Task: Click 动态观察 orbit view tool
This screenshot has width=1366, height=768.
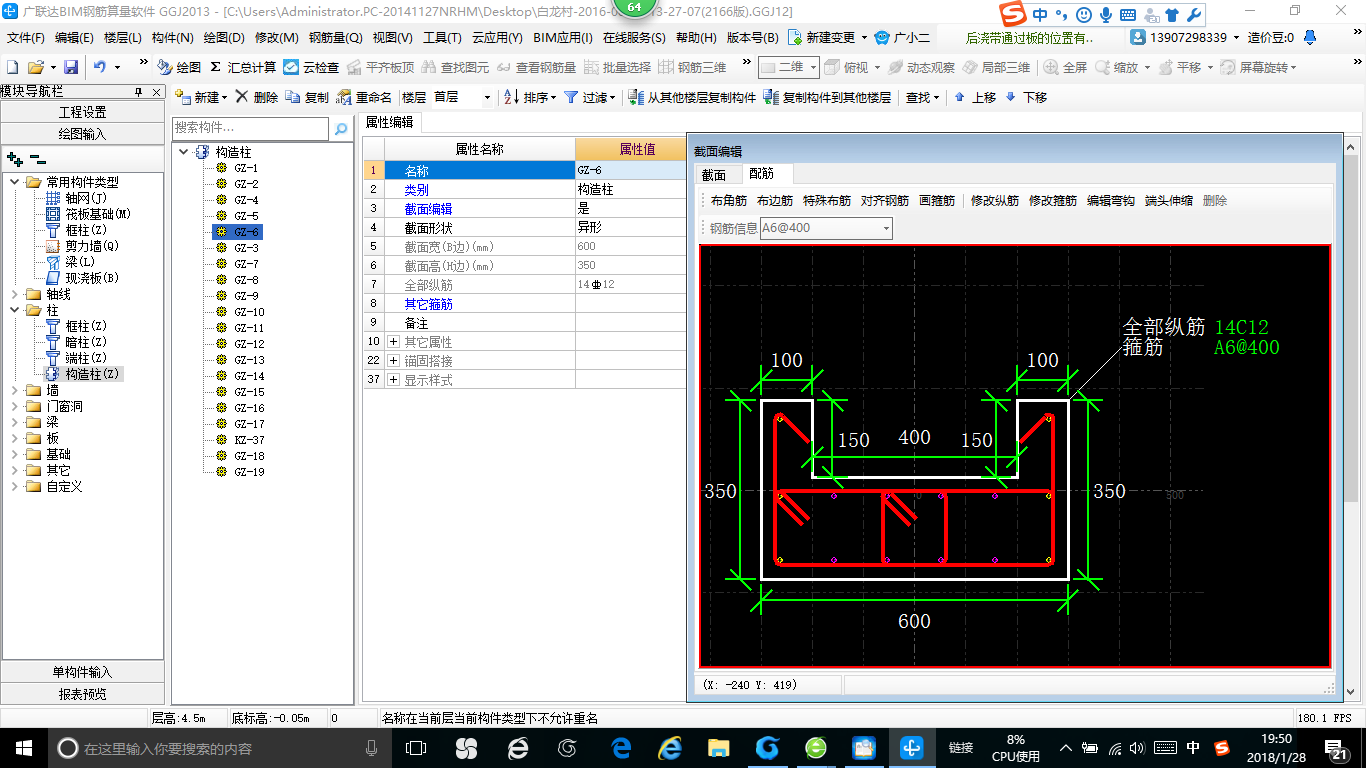Action: [921, 67]
